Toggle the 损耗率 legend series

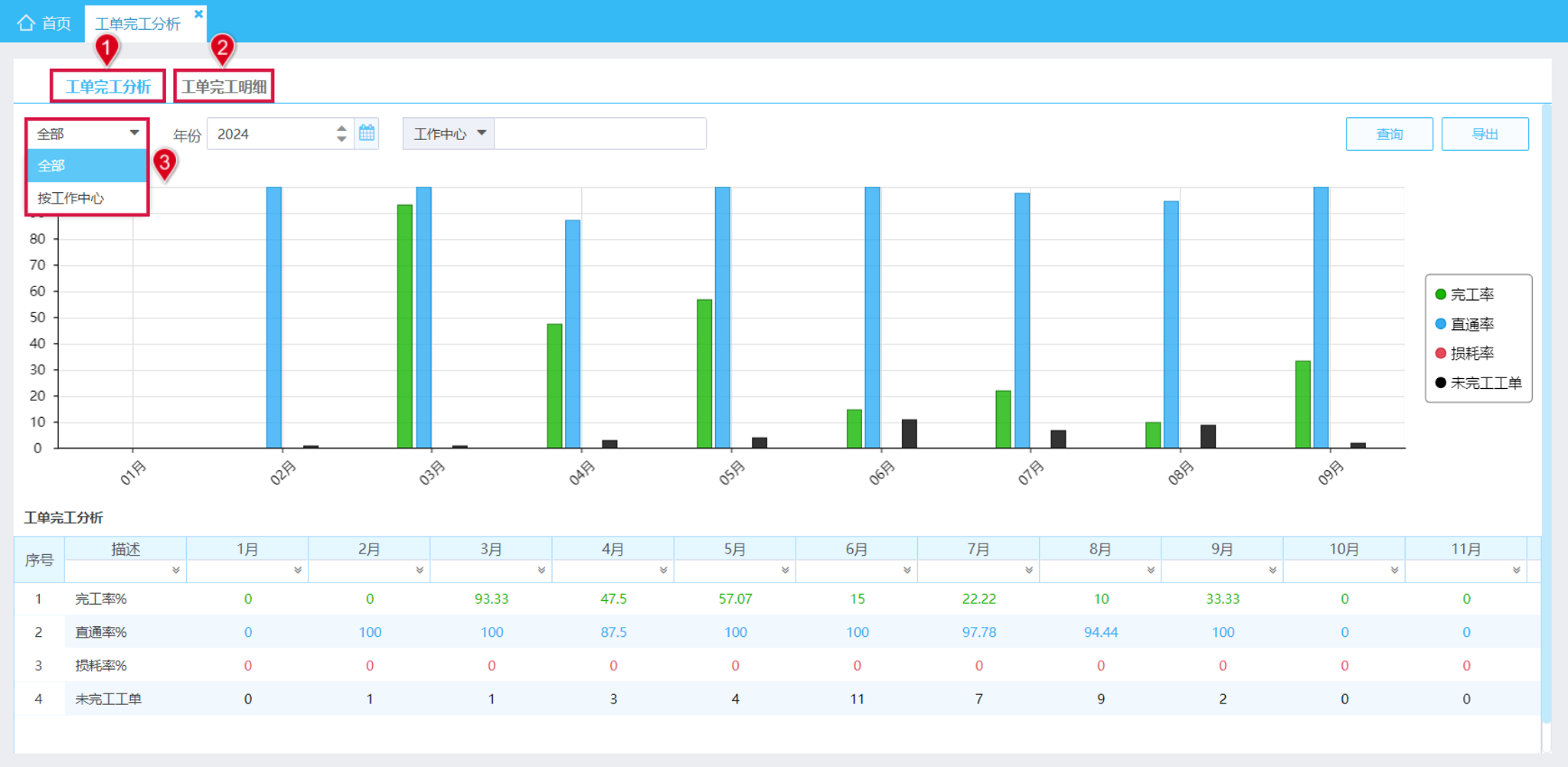click(x=1464, y=353)
